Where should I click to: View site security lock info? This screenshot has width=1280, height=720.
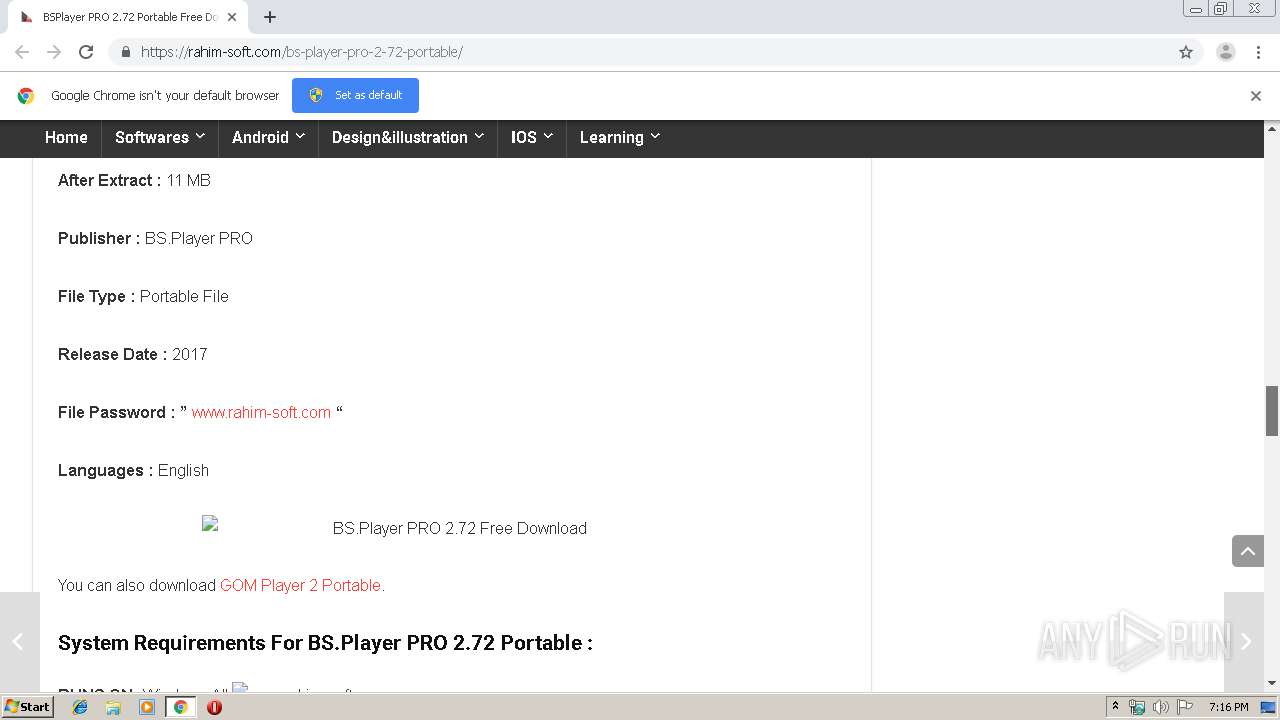tap(125, 52)
